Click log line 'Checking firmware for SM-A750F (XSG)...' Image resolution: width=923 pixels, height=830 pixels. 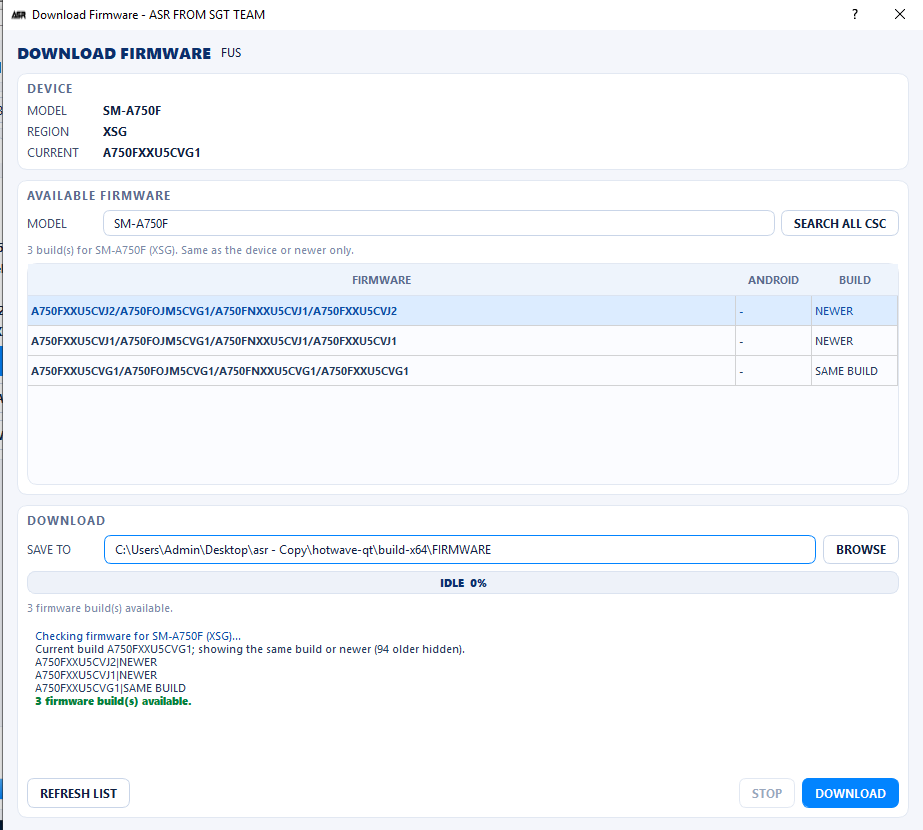click(138, 636)
